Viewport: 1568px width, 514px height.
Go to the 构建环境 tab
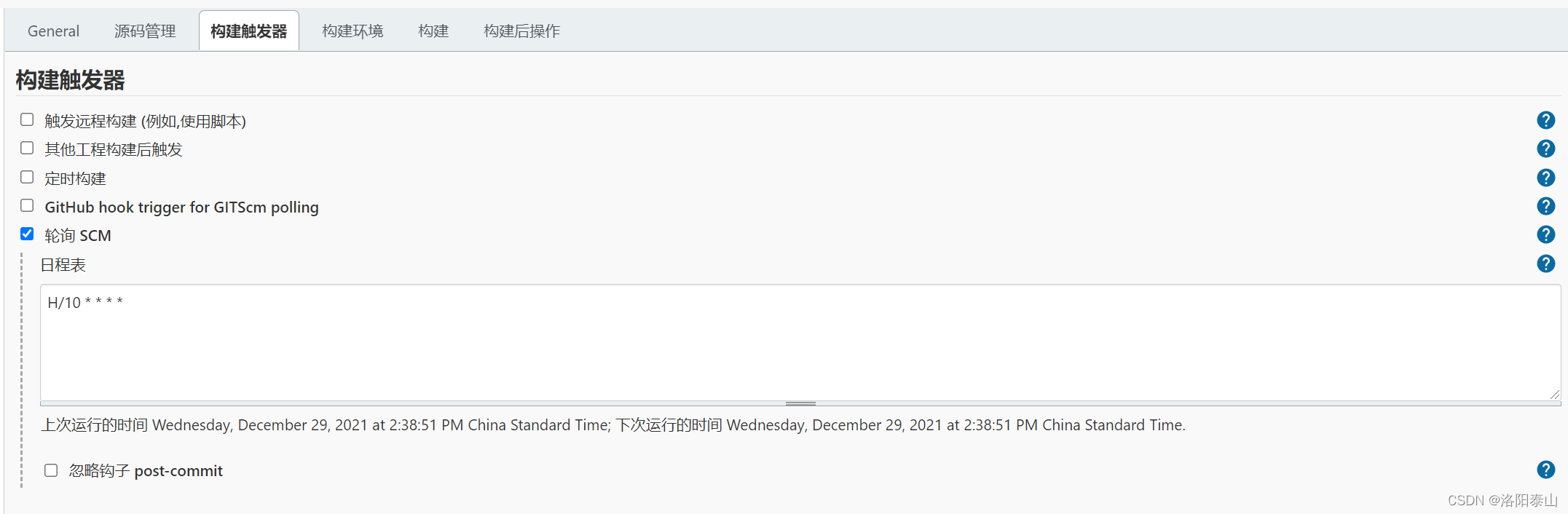click(352, 31)
